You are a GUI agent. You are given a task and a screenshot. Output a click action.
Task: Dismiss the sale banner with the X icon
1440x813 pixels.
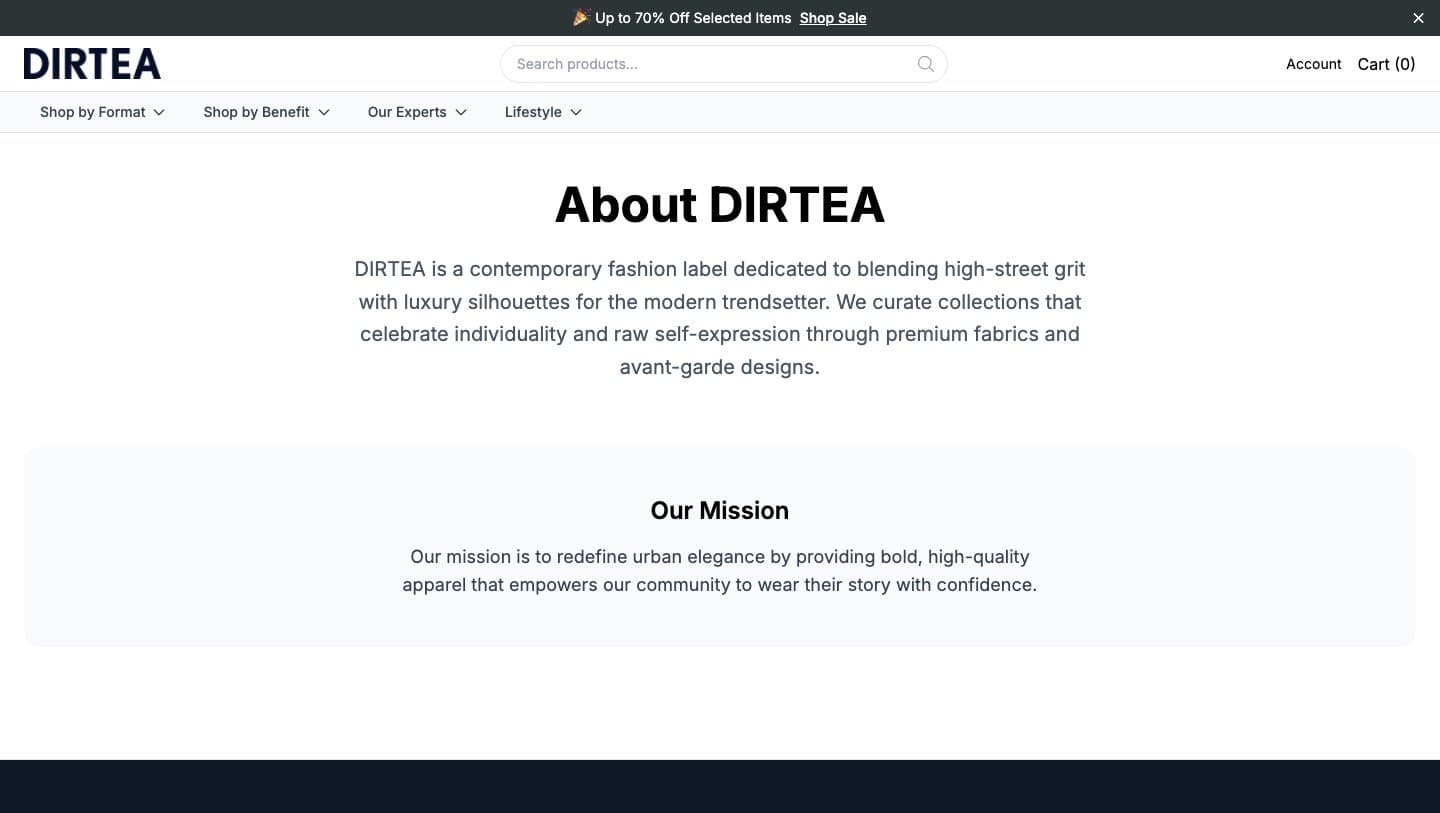(1418, 18)
